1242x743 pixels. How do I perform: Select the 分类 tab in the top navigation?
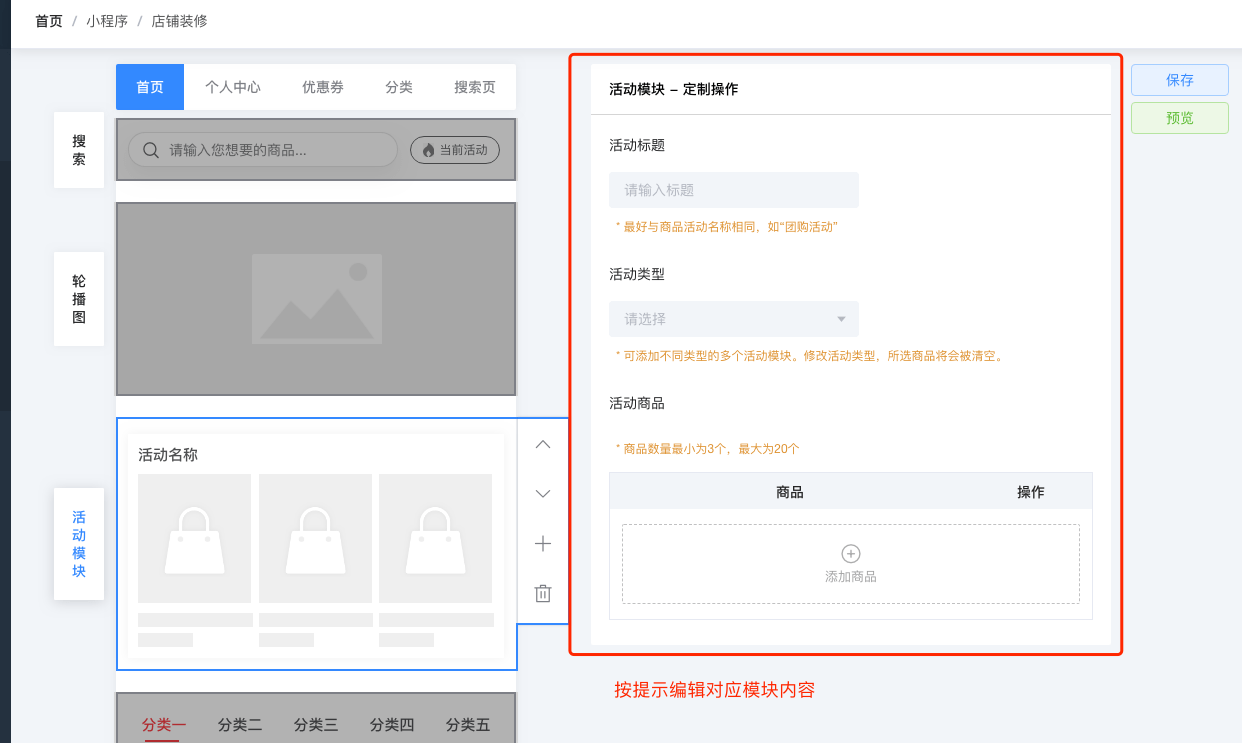(399, 87)
